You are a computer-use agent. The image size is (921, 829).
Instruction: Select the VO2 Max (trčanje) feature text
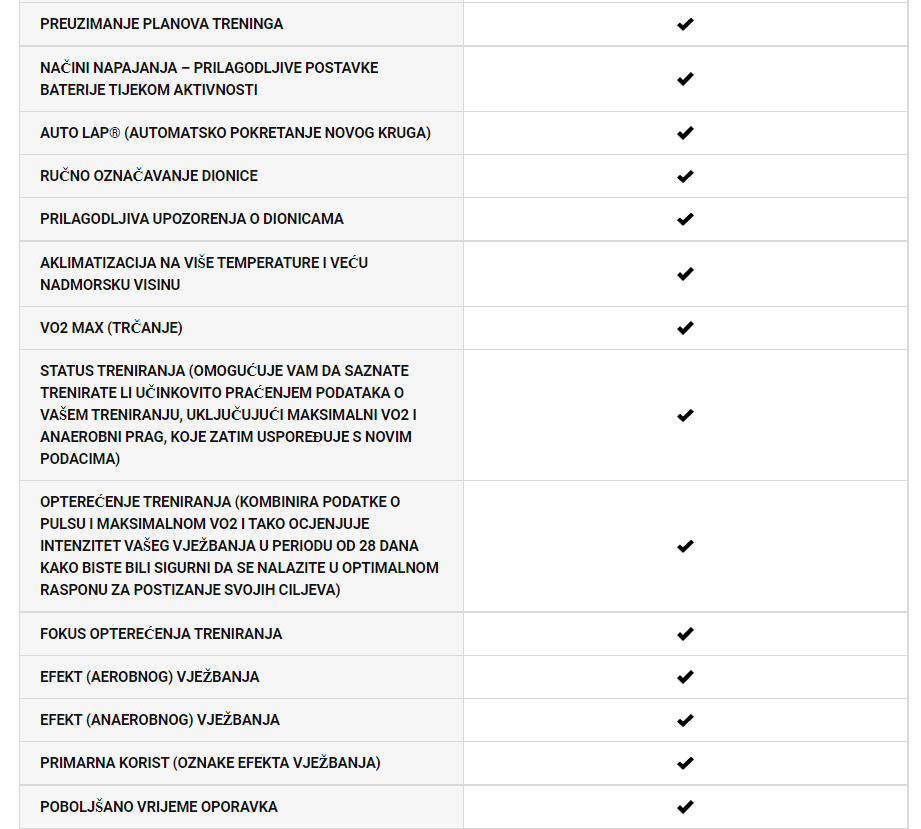click(x=111, y=328)
